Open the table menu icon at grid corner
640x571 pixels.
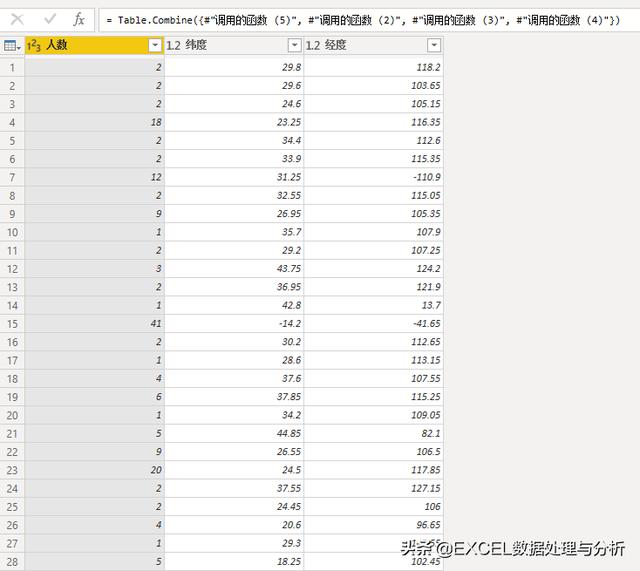(x=12, y=45)
